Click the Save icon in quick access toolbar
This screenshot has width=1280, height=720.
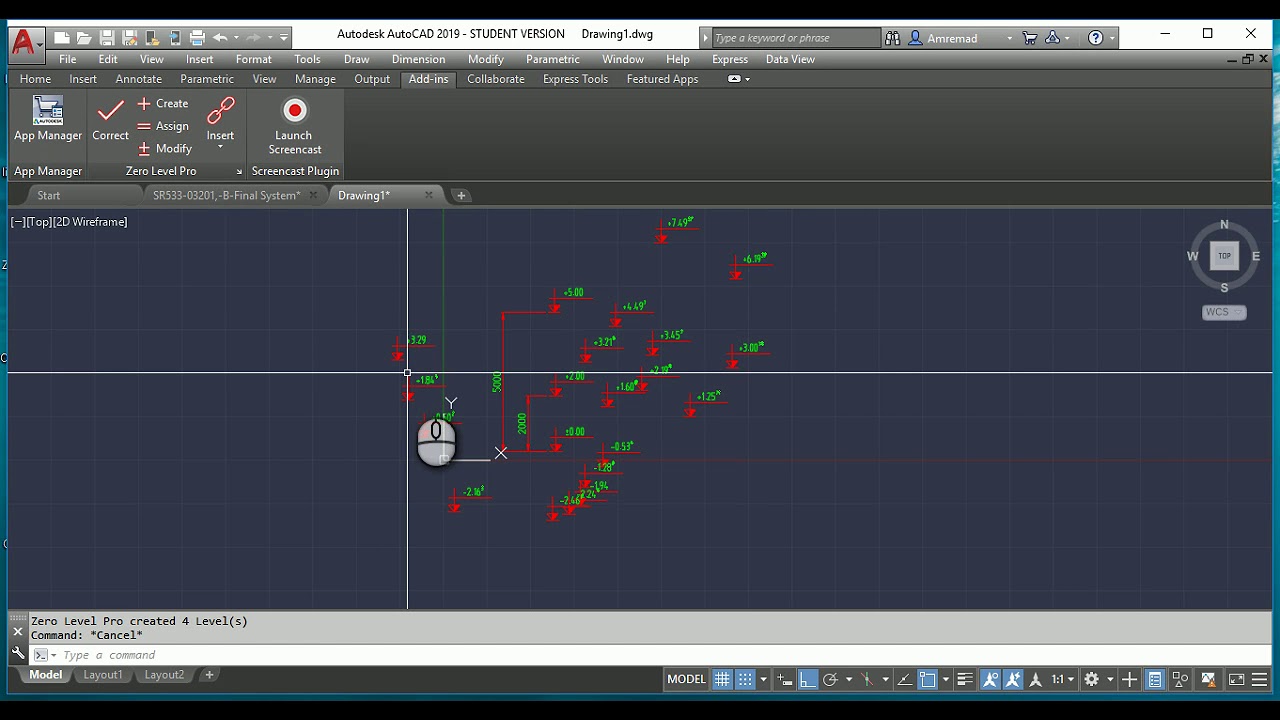pyautogui.click(x=107, y=38)
